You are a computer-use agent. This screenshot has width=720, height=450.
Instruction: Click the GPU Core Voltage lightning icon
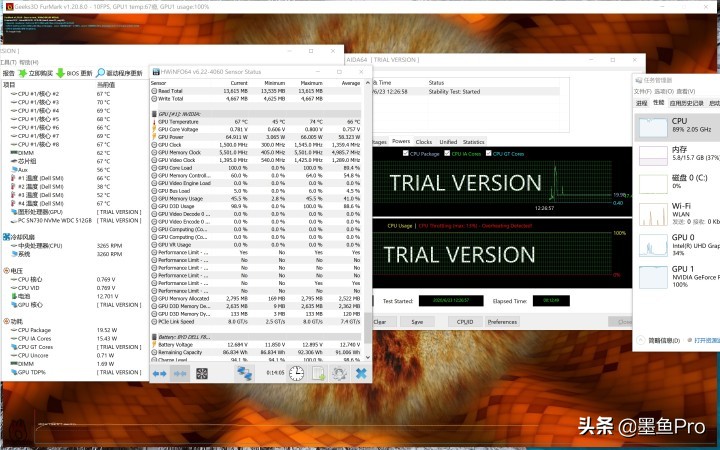tap(154, 129)
